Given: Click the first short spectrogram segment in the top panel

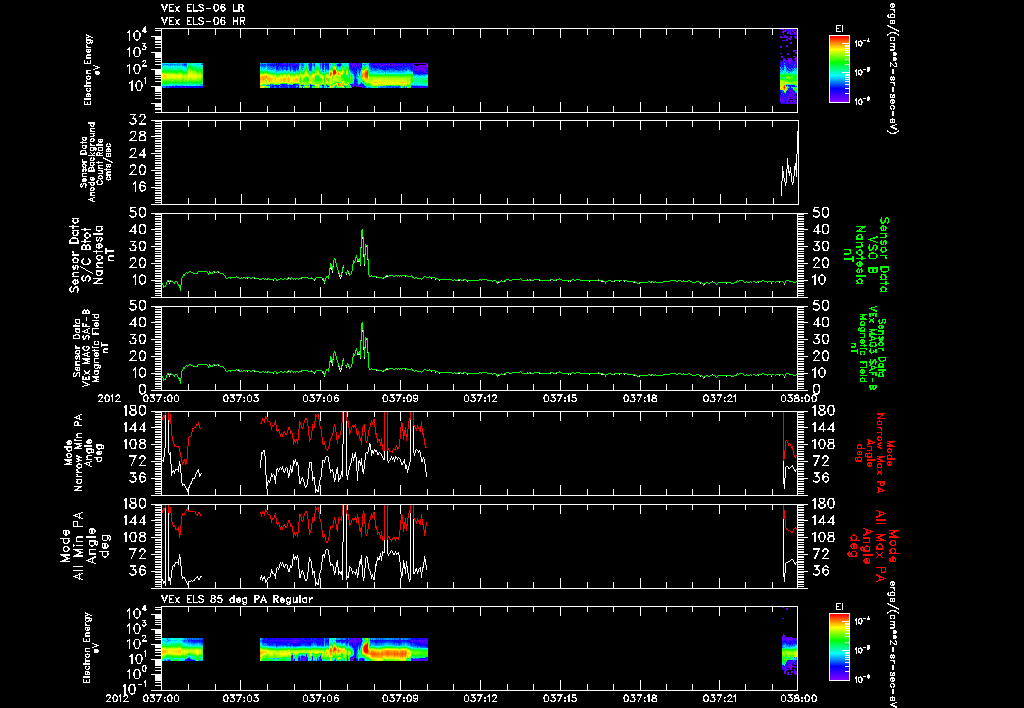Looking at the screenshot, I should pyautogui.click(x=182, y=75).
